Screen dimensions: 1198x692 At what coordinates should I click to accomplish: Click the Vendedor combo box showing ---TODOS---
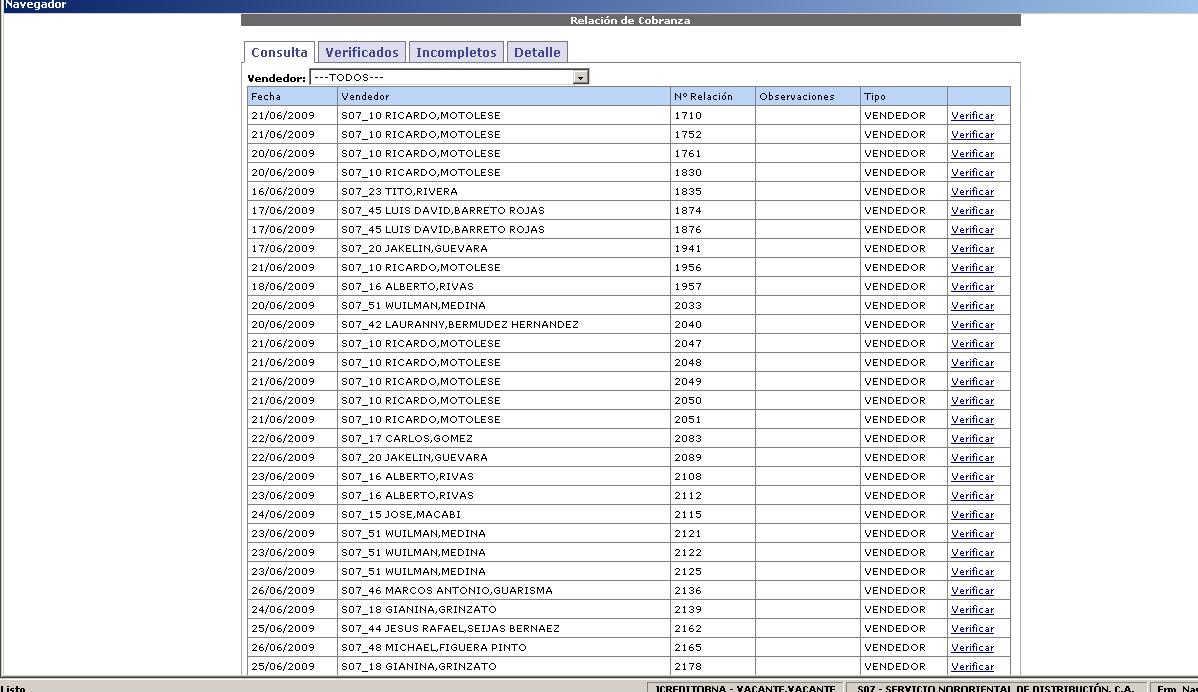point(448,77)
